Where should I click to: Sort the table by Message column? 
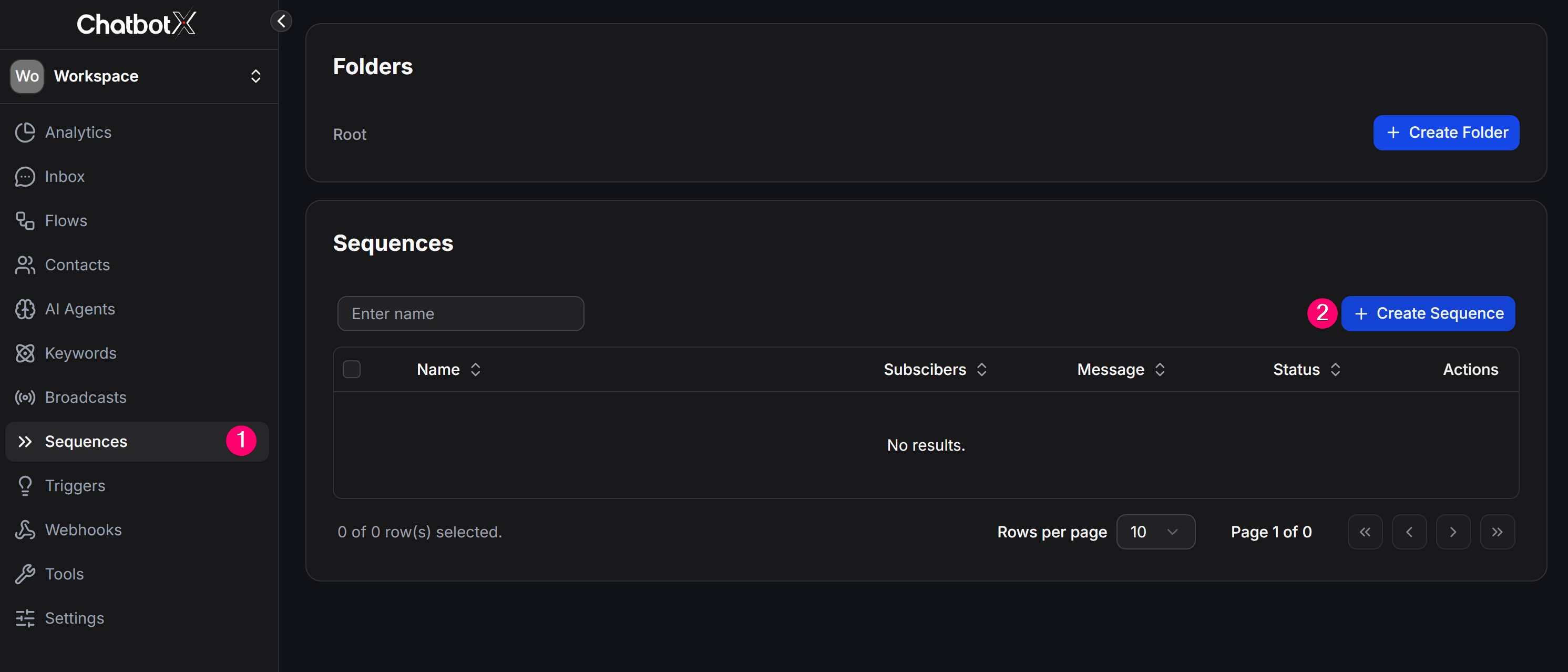1121,370
